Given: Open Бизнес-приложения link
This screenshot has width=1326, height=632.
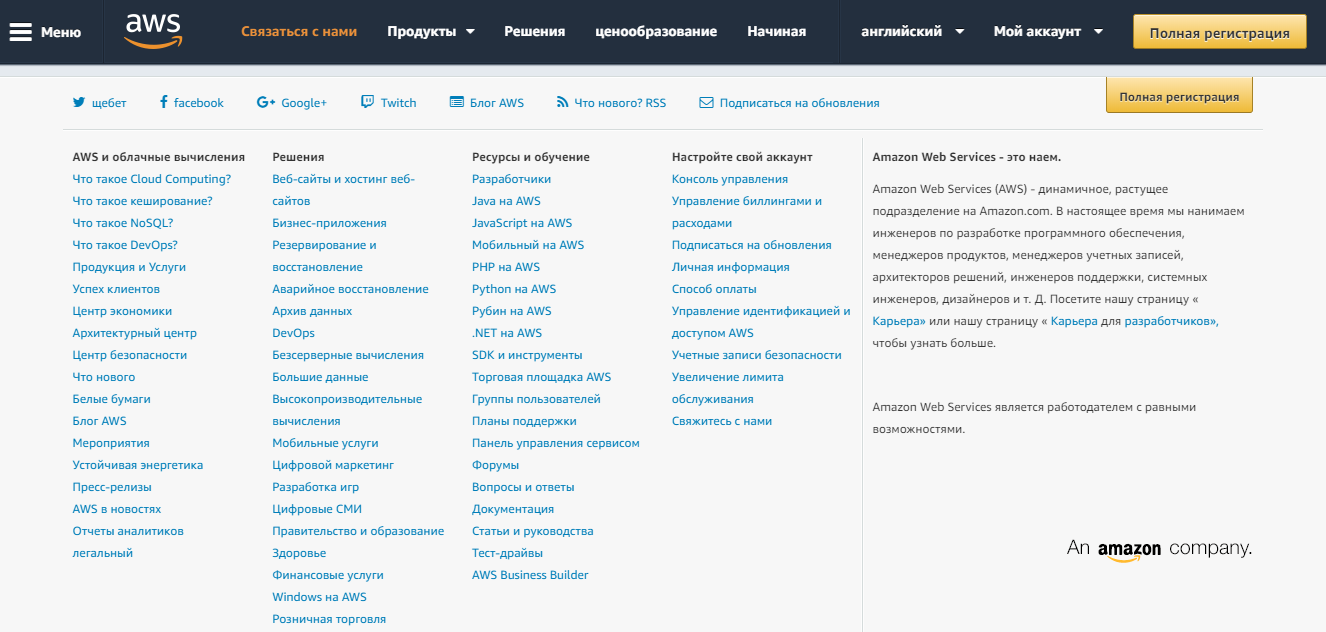Looking at the screenshot, I should pyautogui.click(x=329, y=223).
